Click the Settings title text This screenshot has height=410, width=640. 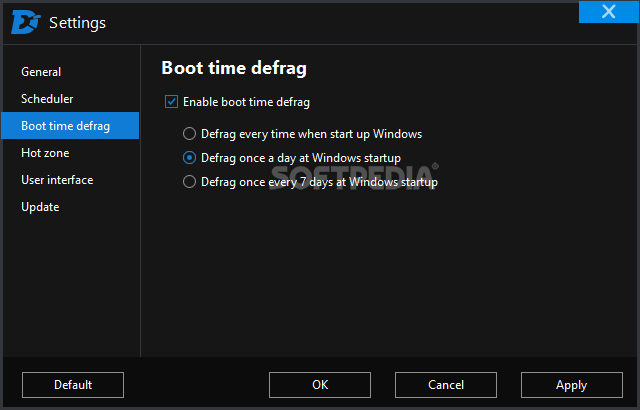(x=77, y=23)
